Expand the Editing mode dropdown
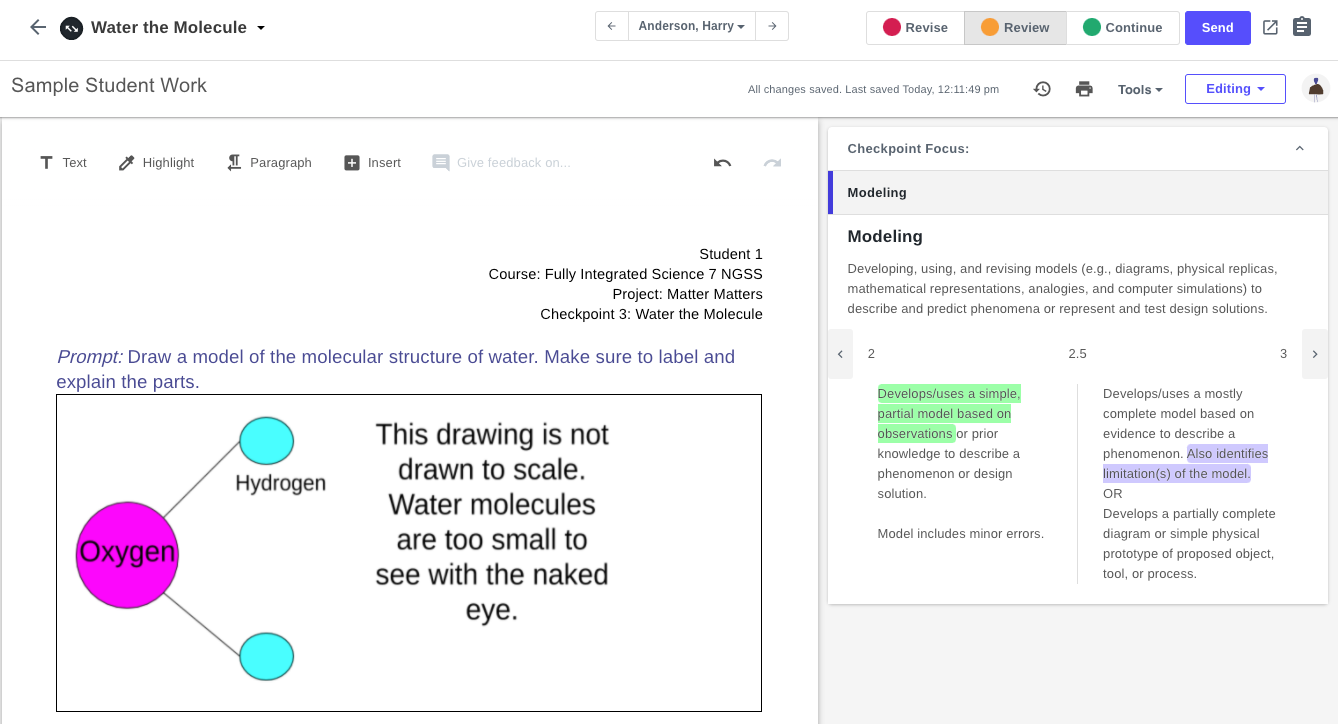1338x724 pixels. pyautogui.click(x=1235, y=89)
